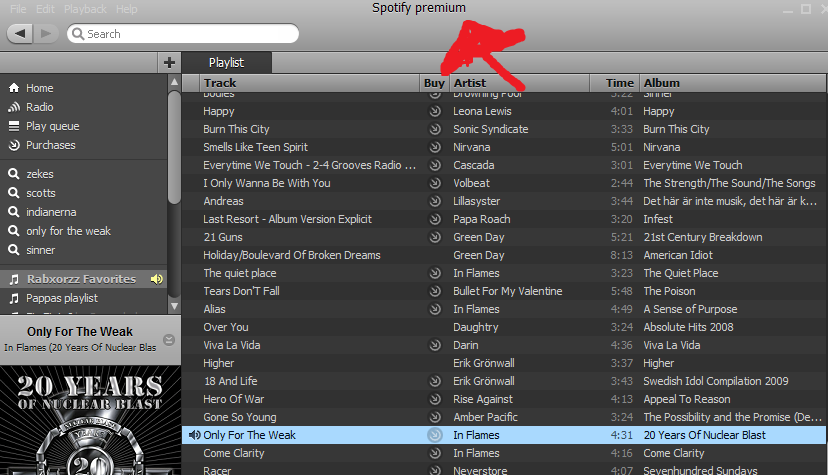
Task: Click the buy icon for Happy
Action: pyautogui.click(x=435, y=111)
